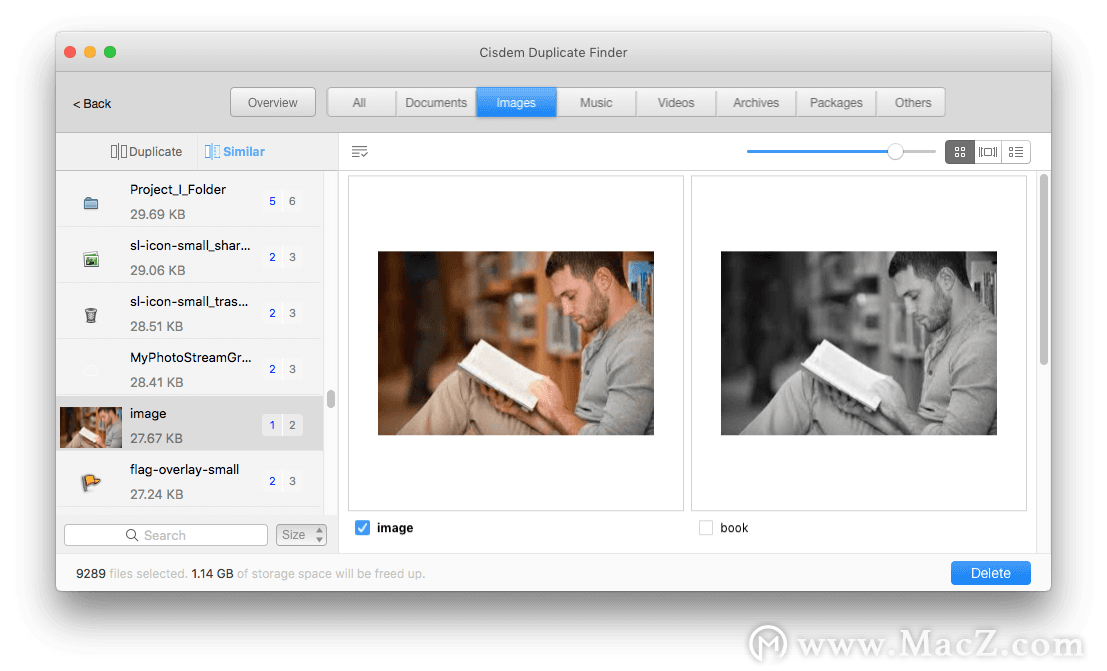Screen dimensions: 1107x671
Task: Switch to the All tab
Action: coord(359,102)
